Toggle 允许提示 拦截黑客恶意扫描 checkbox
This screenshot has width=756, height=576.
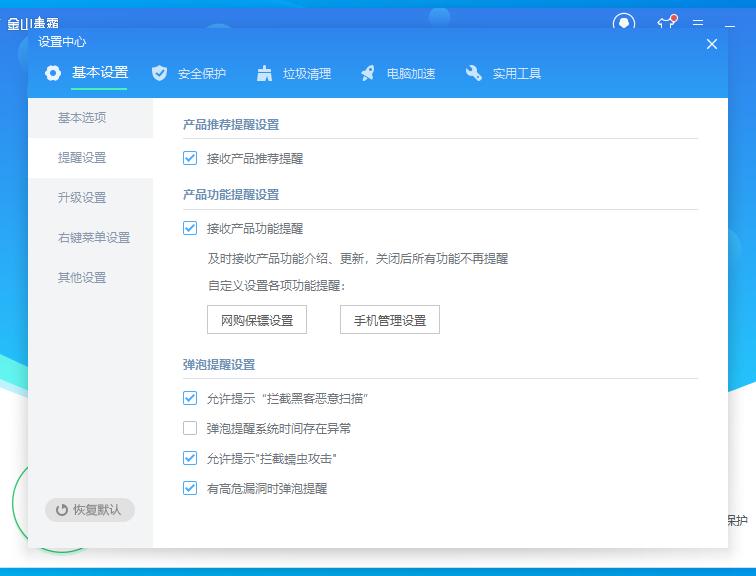tap(190, 398)
